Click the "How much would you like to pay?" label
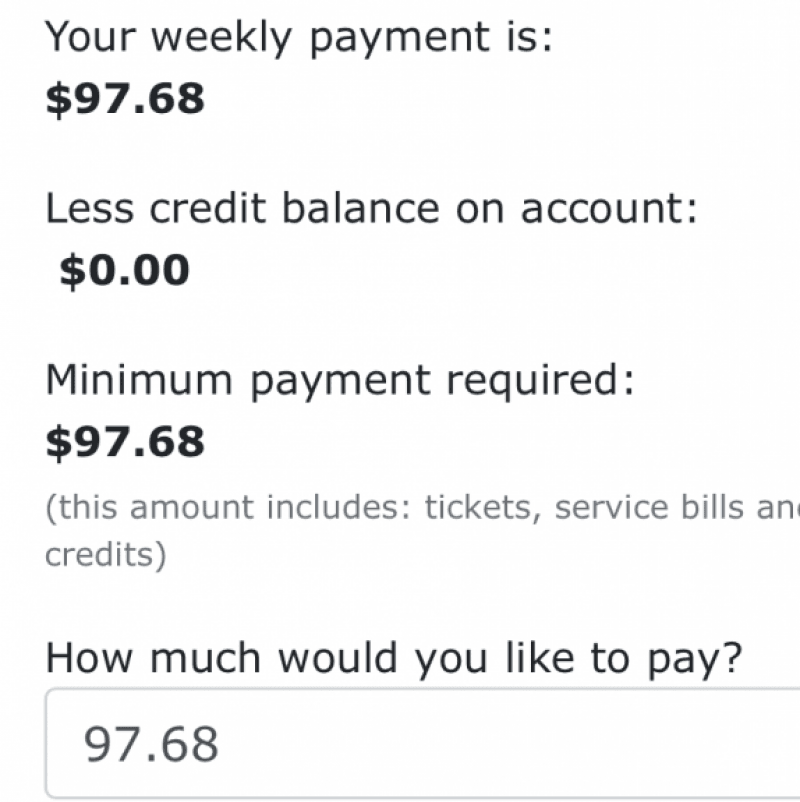This screenshot has height=802, width=800. tap(394, 658)
